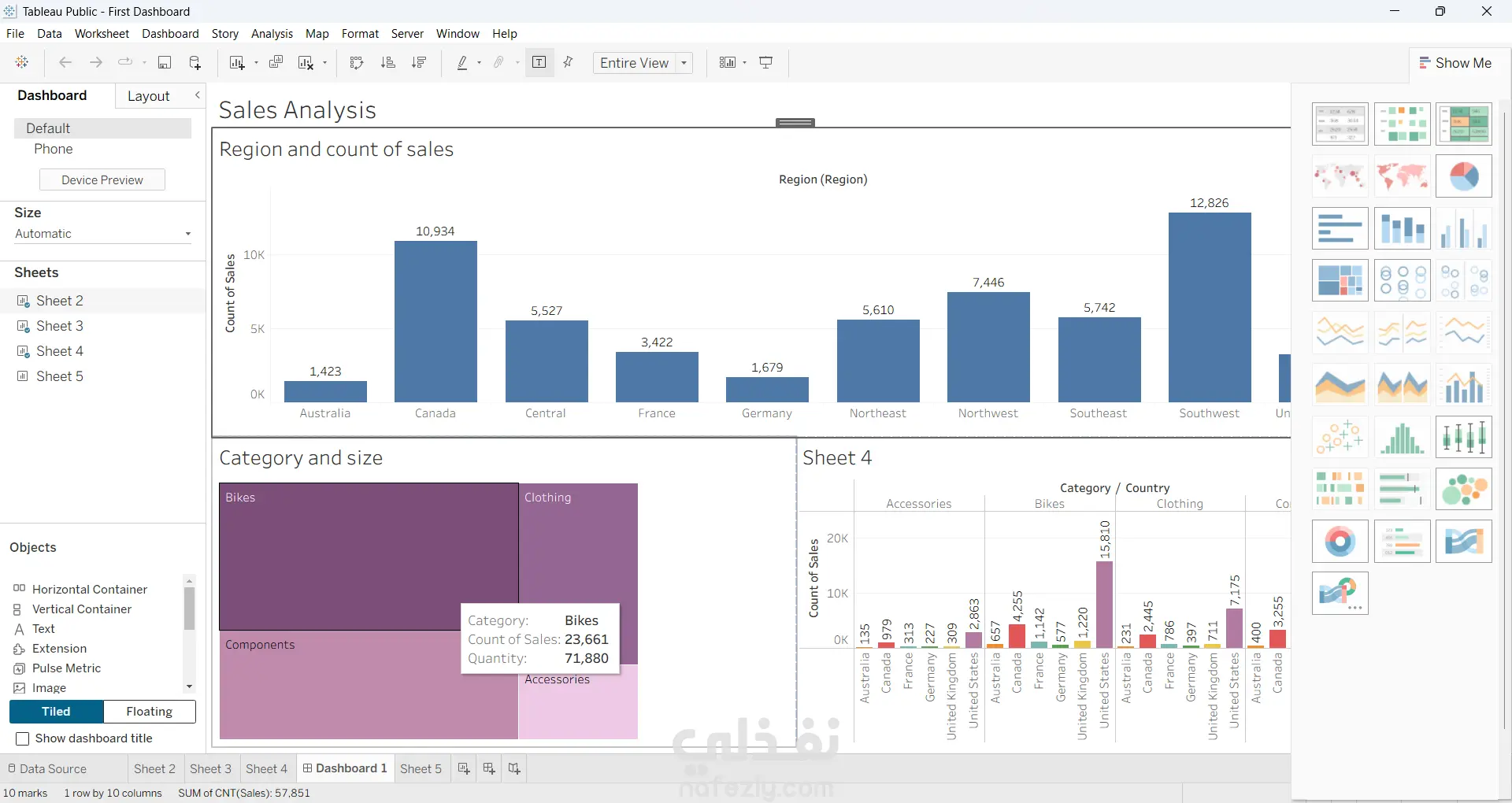Click the Presentation mode icon
Screen dimensions: 1512x803
point(766,63)
